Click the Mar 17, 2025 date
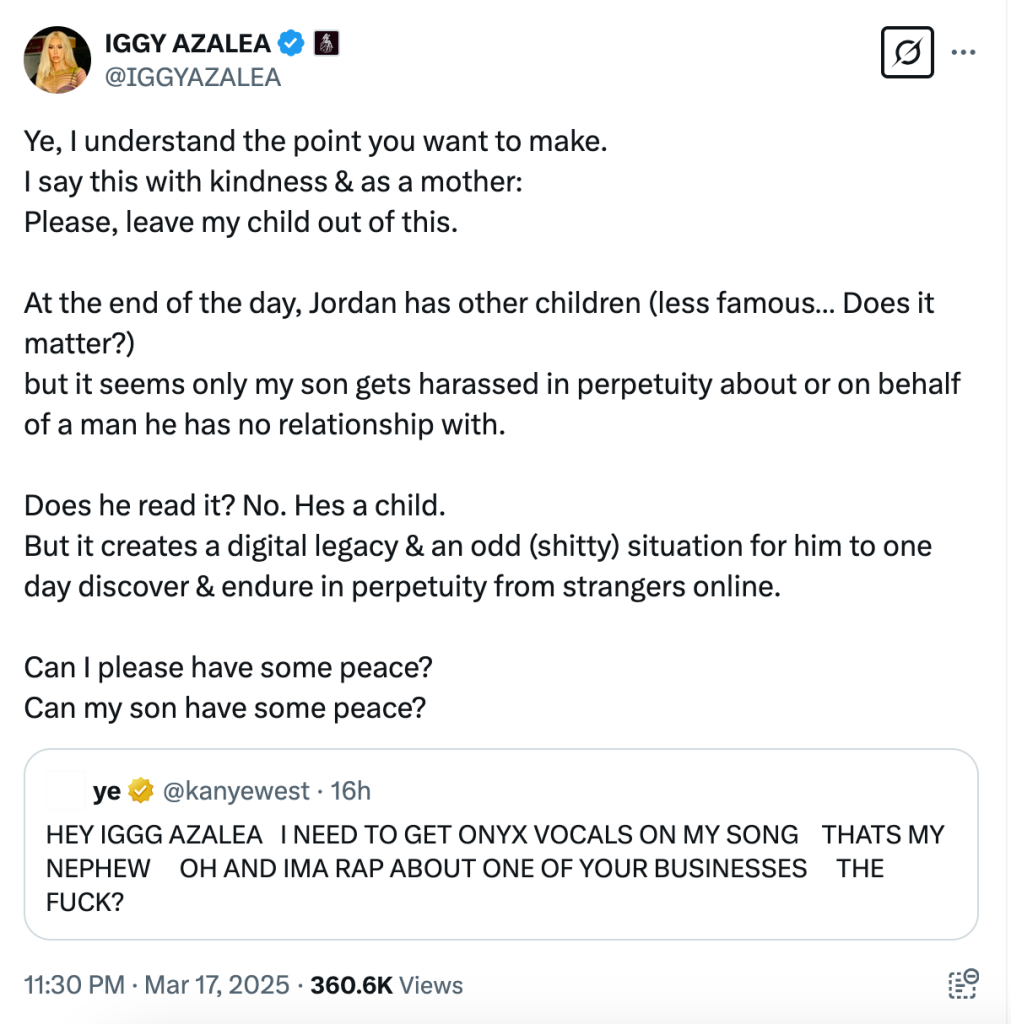This screenshot has height=1024, width=1011. pos(216,985)
